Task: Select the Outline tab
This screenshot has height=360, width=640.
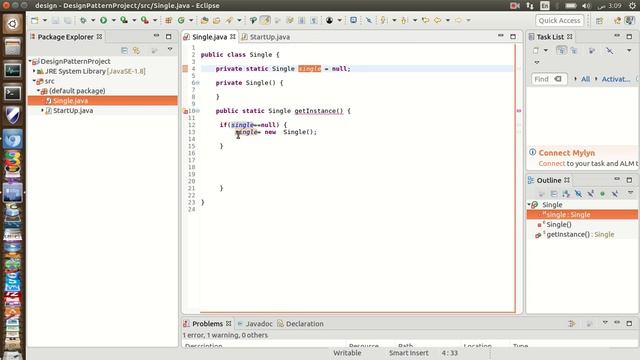Action: point(549,180)
